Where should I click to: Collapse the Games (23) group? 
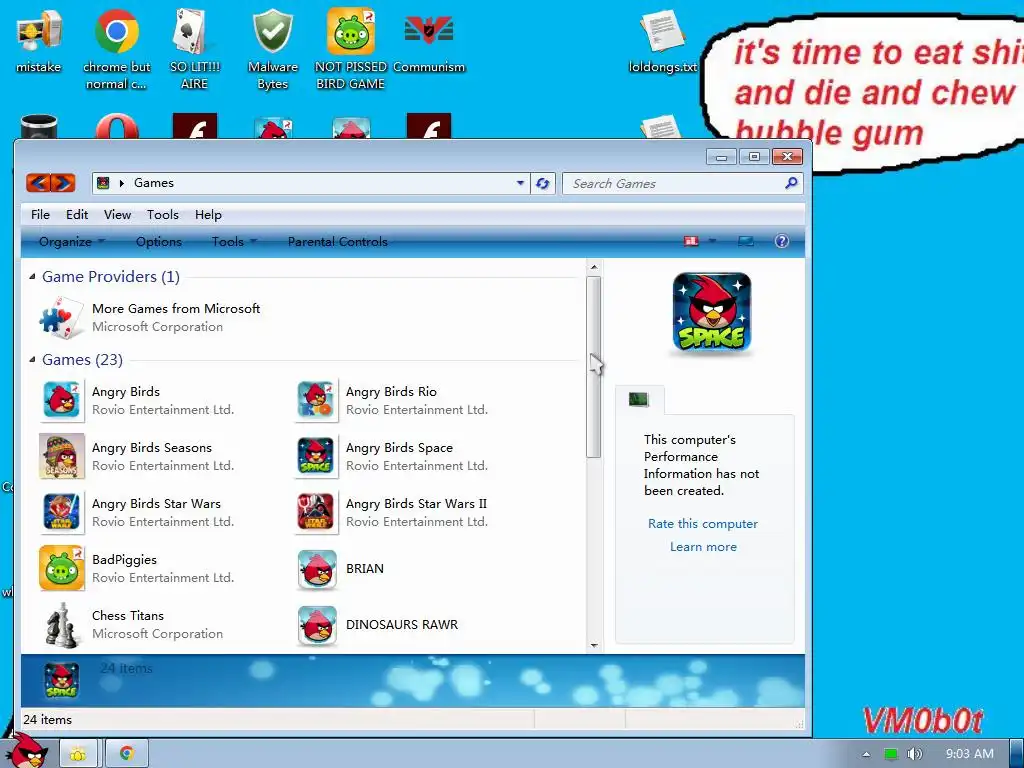coord(32,360)
